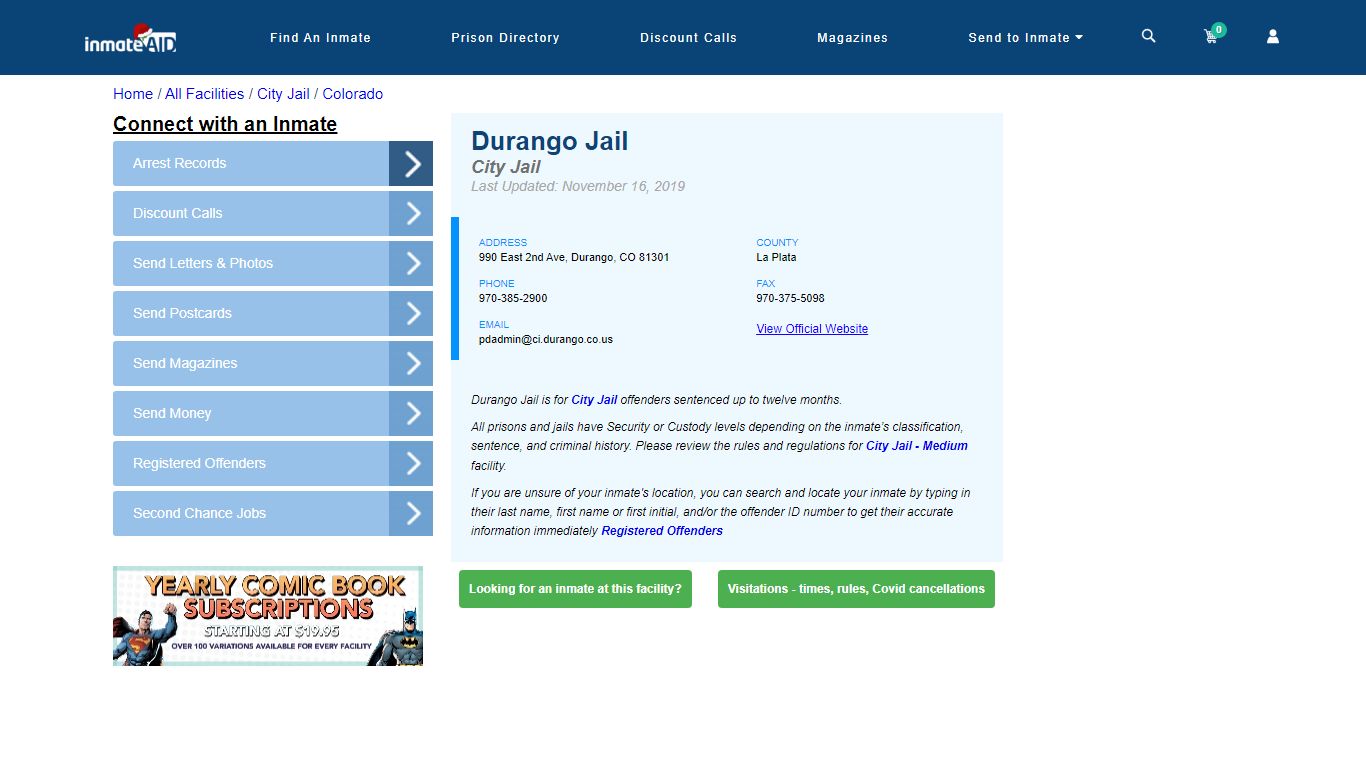1366x768 pixels.
Task: Expand the Send to Inmate dropdown
Action: [x=1025, y=38]
